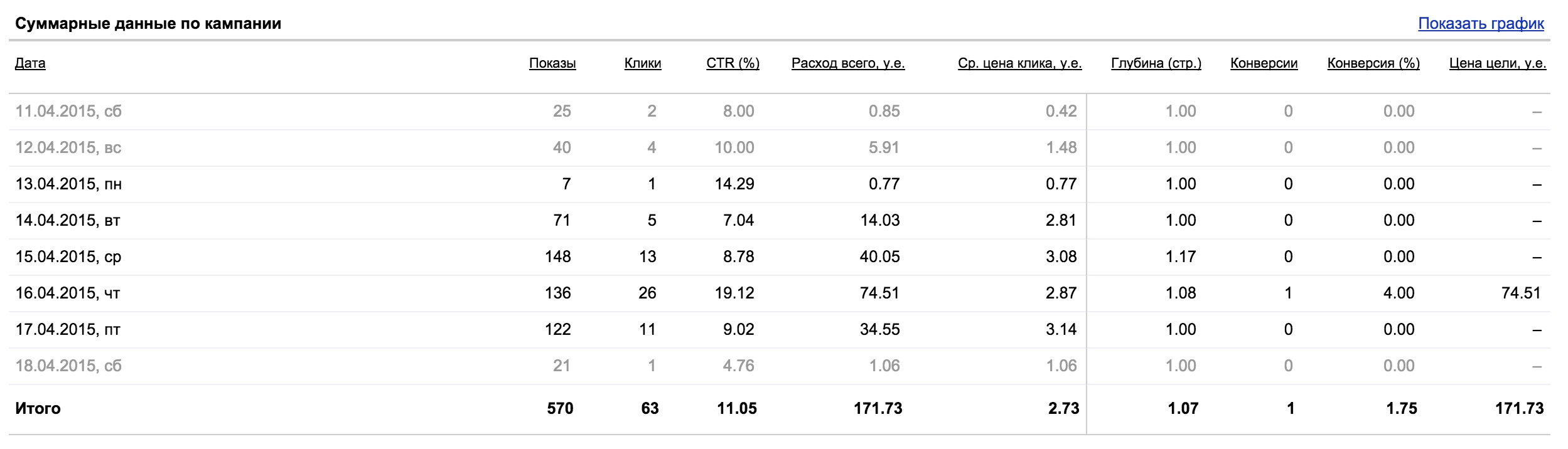Sort by Клики column header
1568x449 pixels.
(643, 63)
